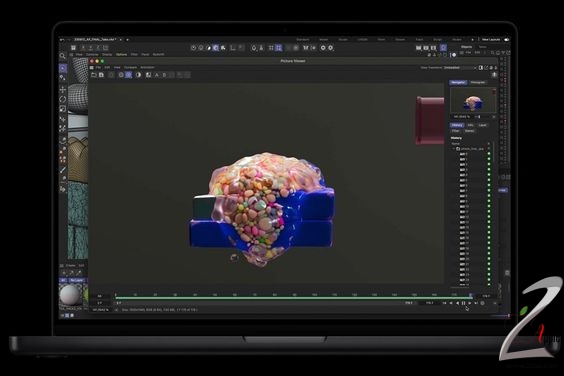Switch to the Objects manager tab
Viewport: 564px width, 376px height.
467,47
